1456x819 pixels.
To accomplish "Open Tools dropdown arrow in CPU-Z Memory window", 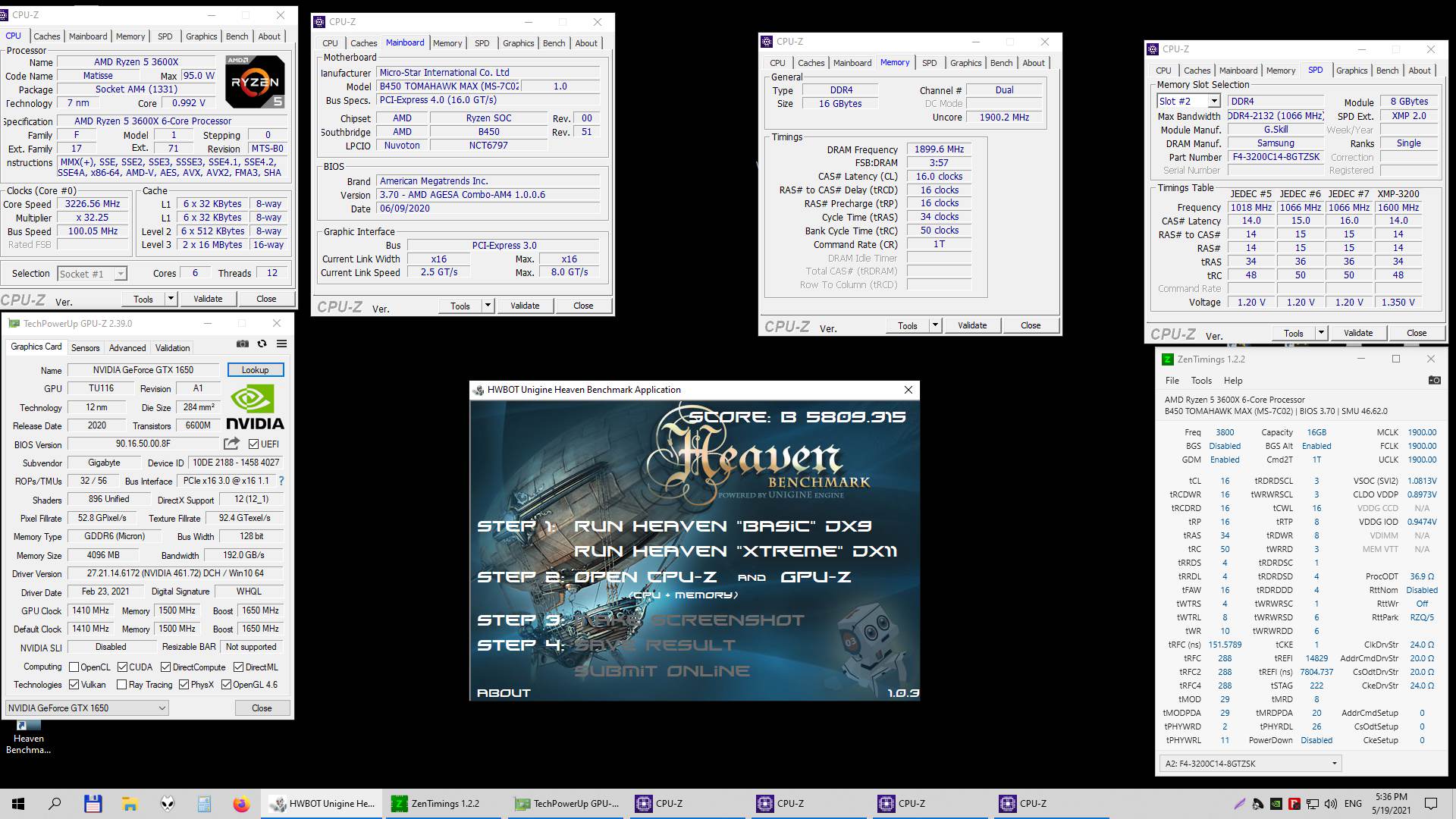I will [x=935, y=325].
